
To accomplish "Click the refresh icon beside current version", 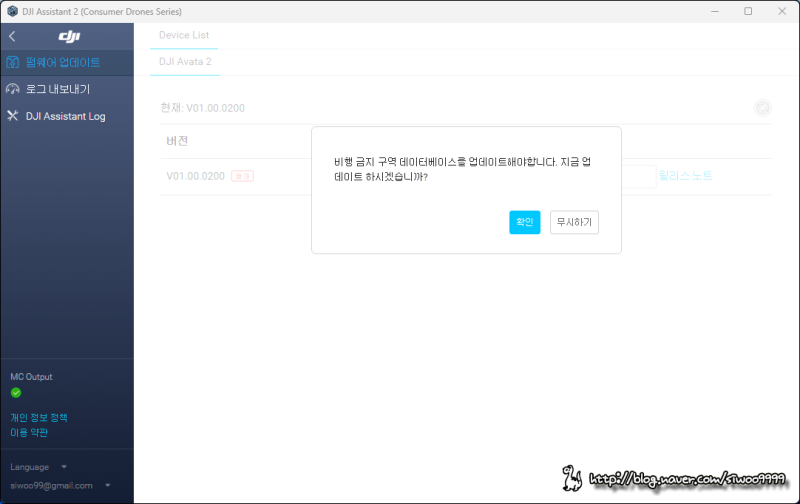I will (763, 108).
